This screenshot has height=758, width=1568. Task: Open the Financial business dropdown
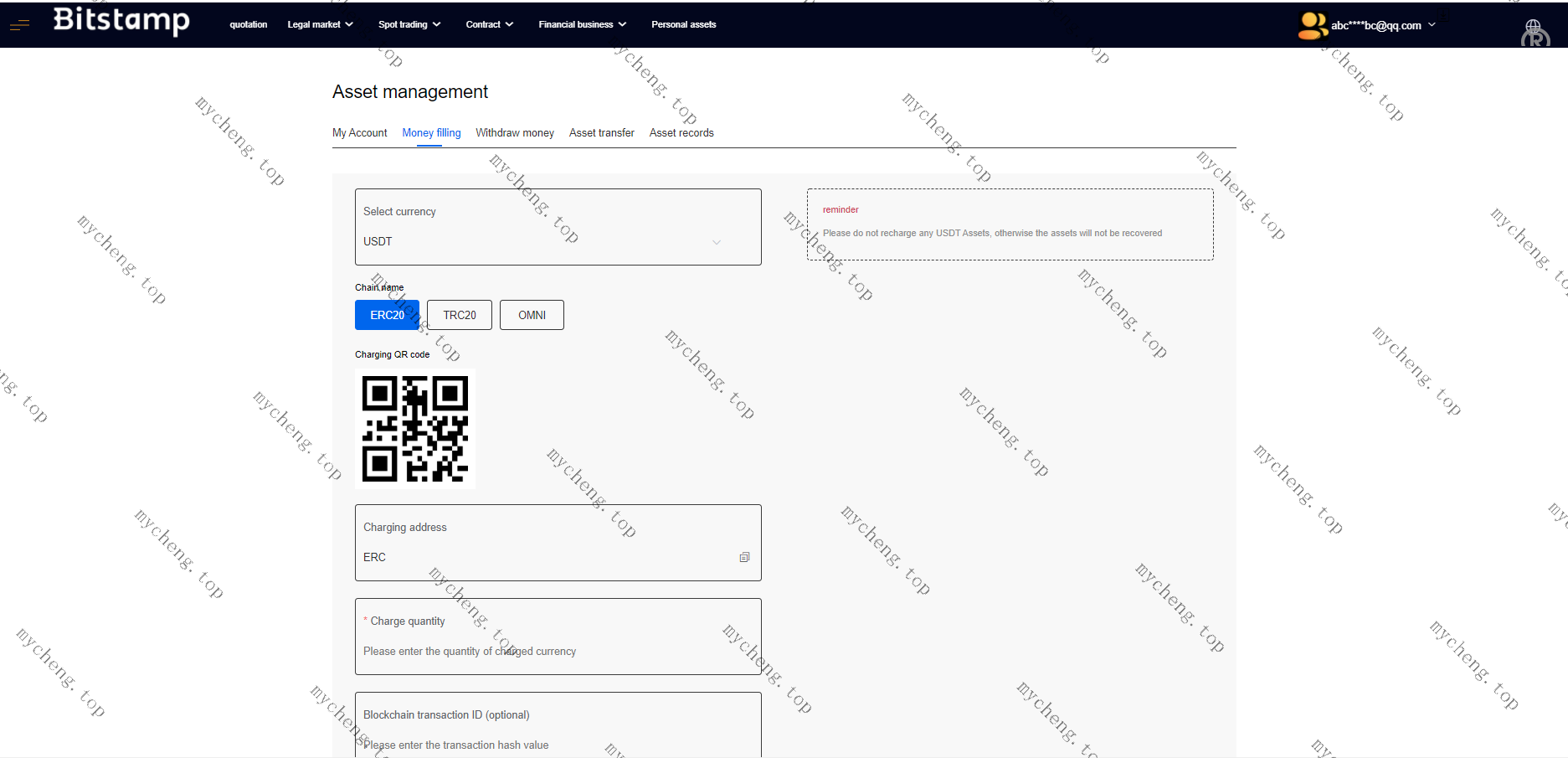[582, 24]
